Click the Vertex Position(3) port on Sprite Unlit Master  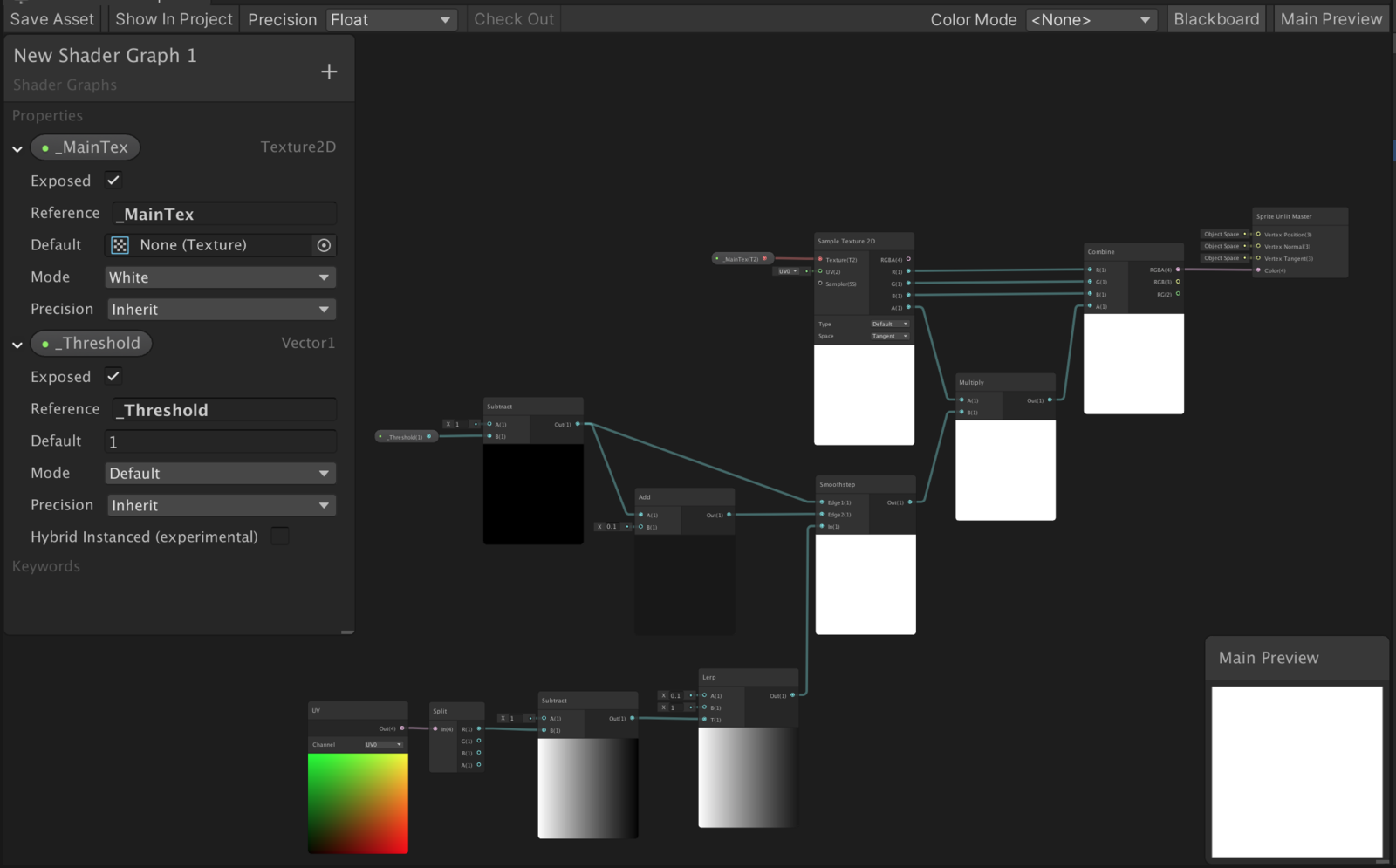pos(1260,234)
